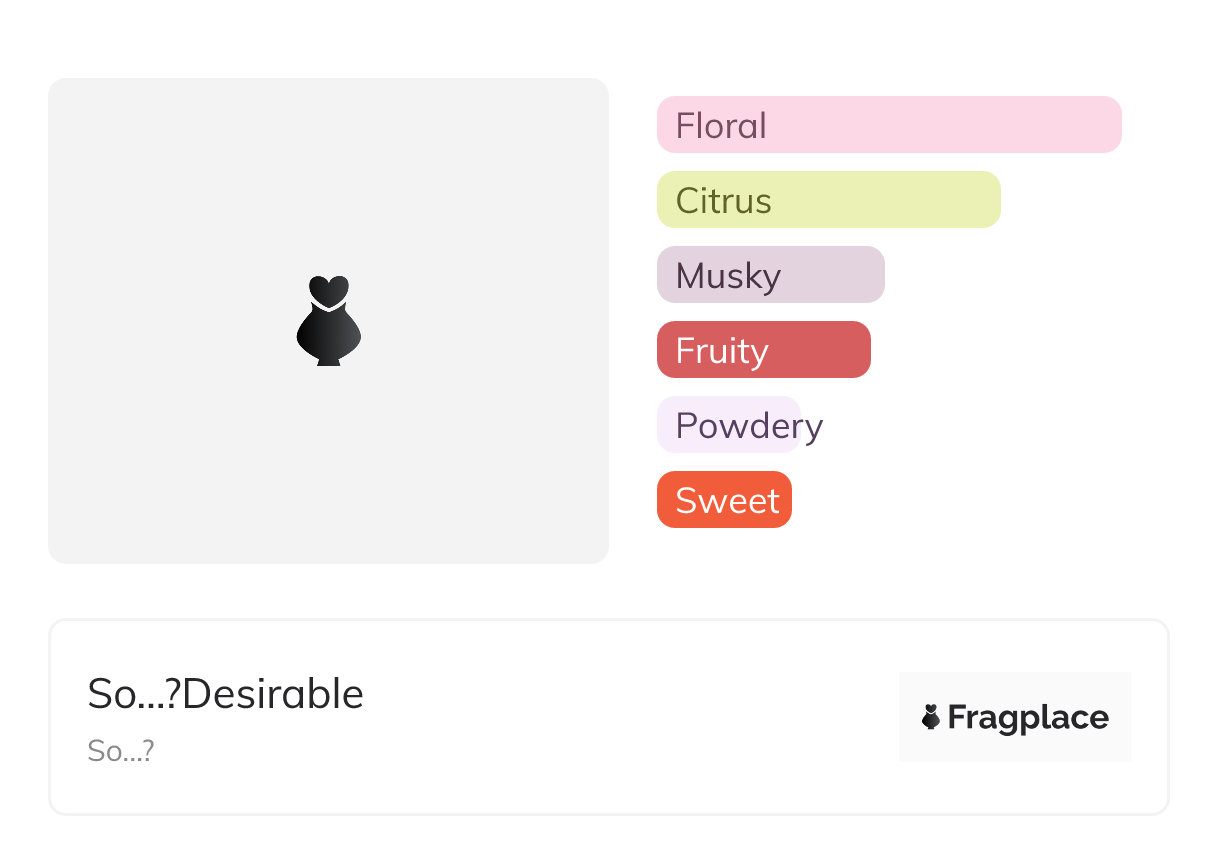Click the word 'Floral' label
This screenshot has width=1218, height=864.
(721, 126)
